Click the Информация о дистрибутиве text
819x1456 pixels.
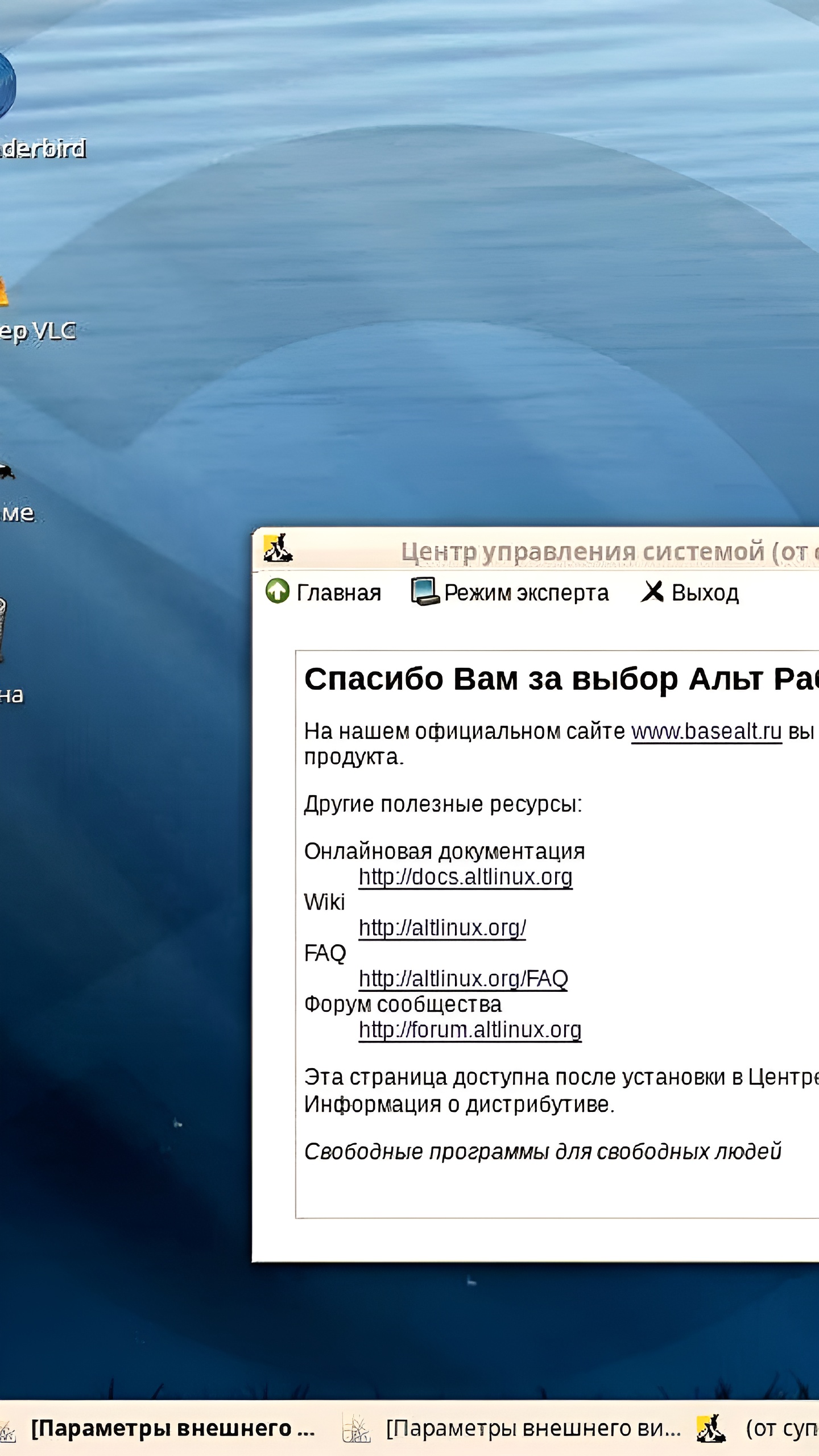click(x=460, y=1105)
